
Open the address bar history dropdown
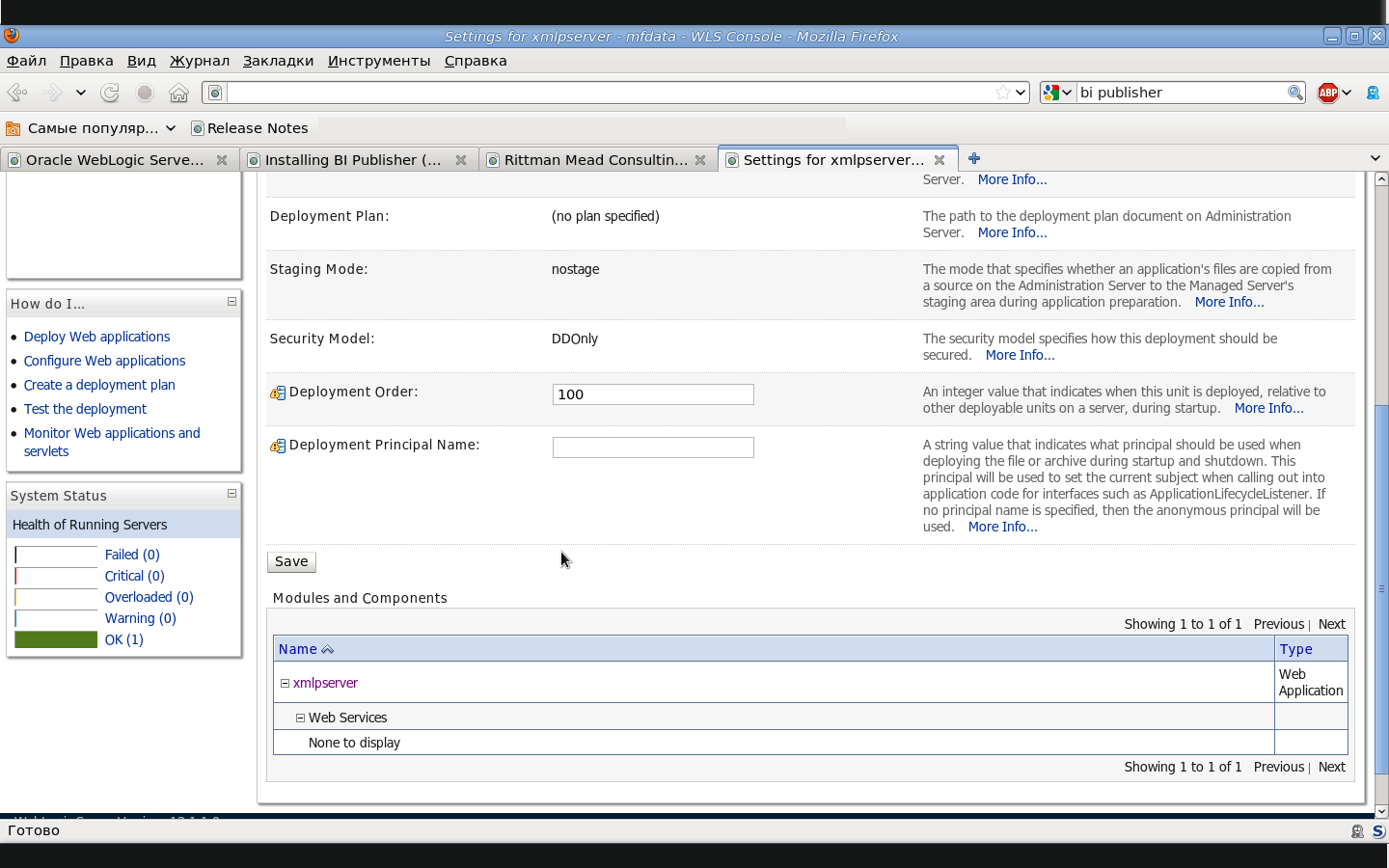click(1021, 93)
